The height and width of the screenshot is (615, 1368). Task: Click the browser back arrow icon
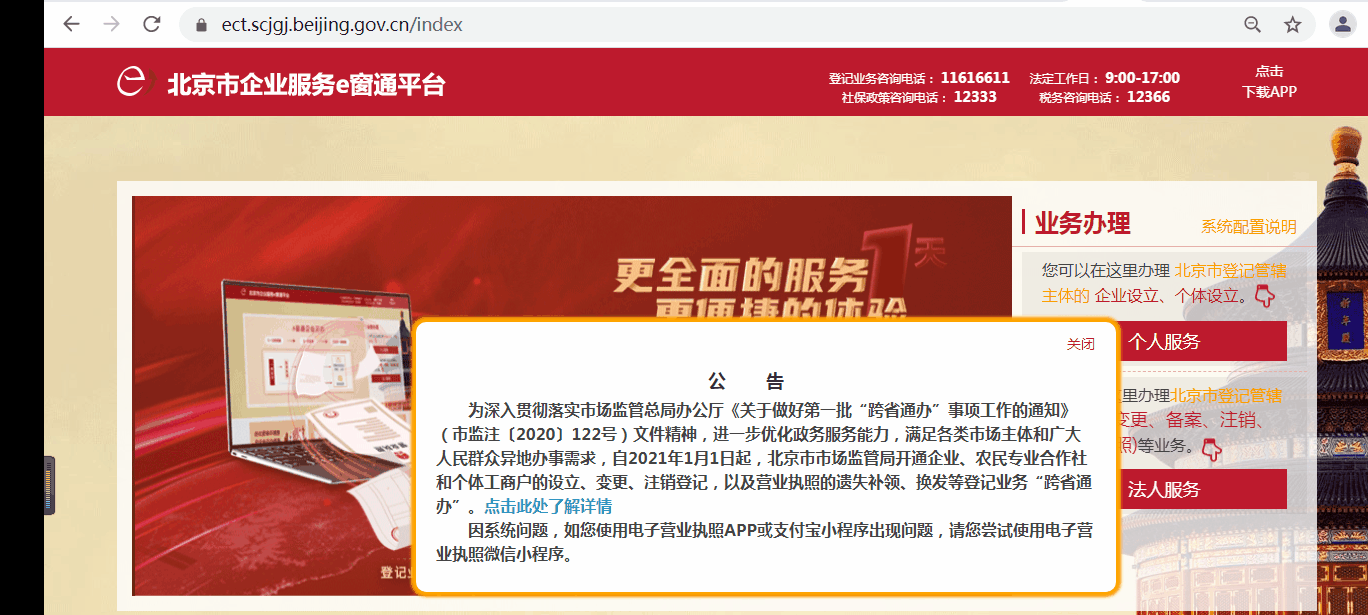pos(70,24)
